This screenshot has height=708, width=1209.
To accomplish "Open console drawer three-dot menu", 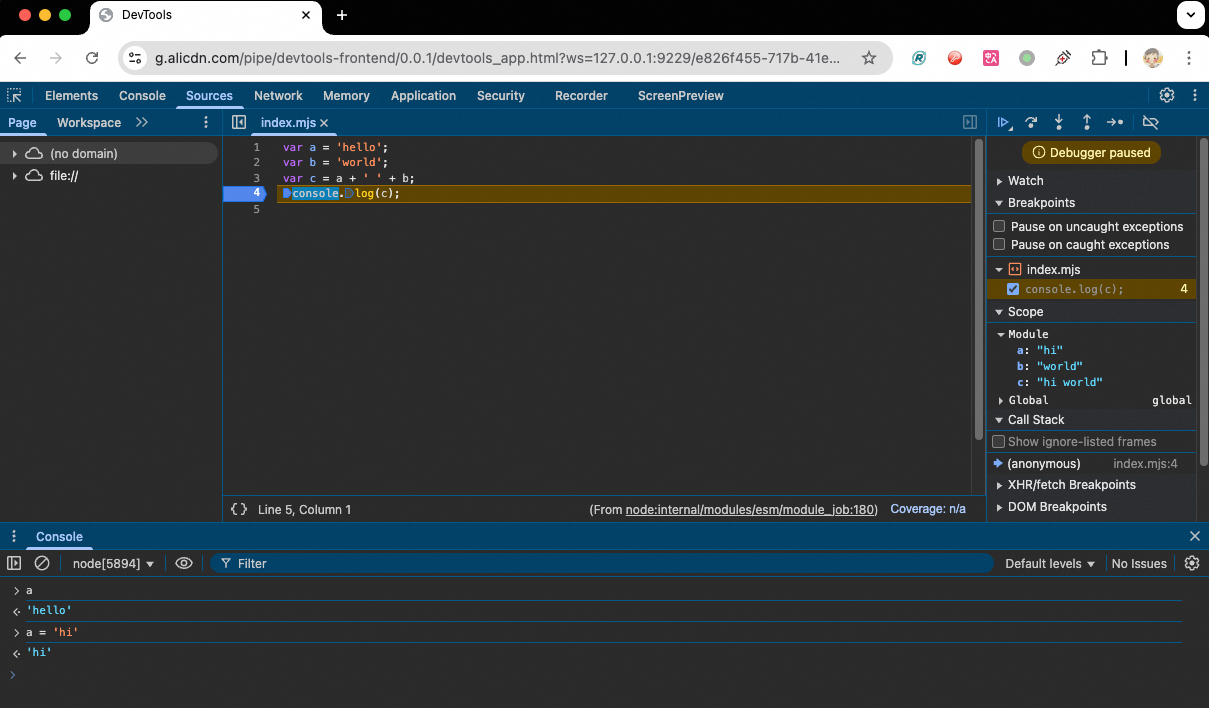I will point(14,536).
